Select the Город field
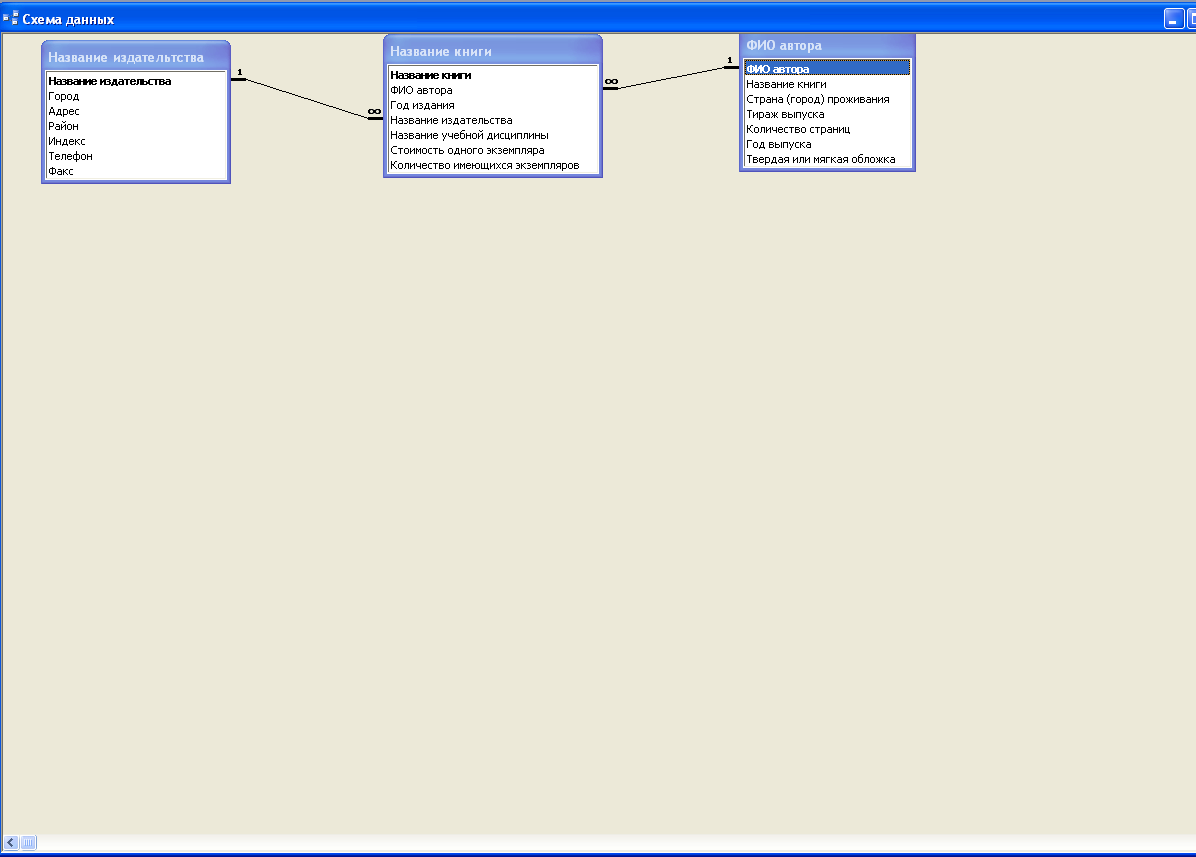This screenshot has width=1196, height=857. point(64,96)
